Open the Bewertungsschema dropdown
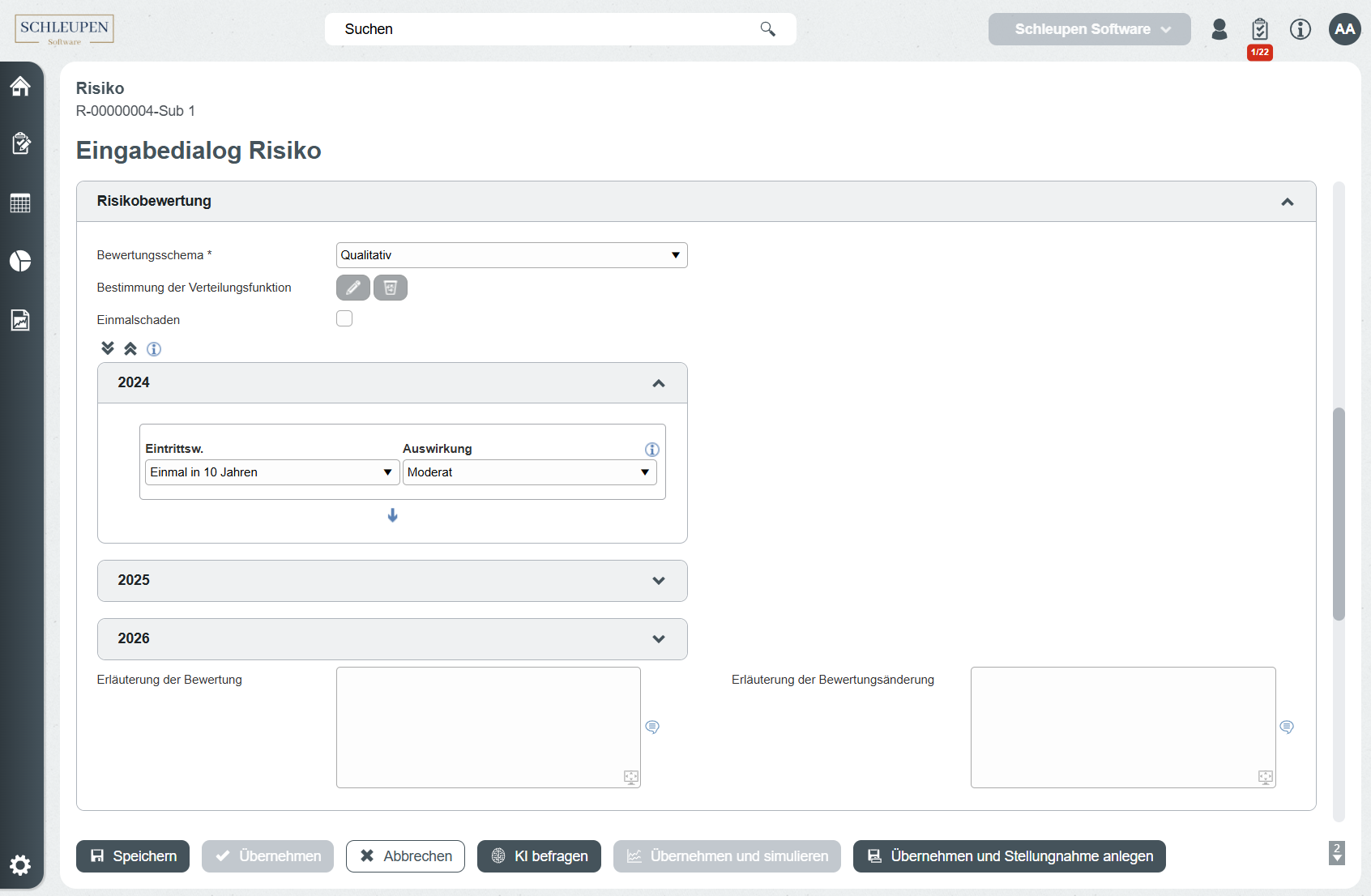The height and width of the screenshot is (896, 1371). click(x=511, y=255)
